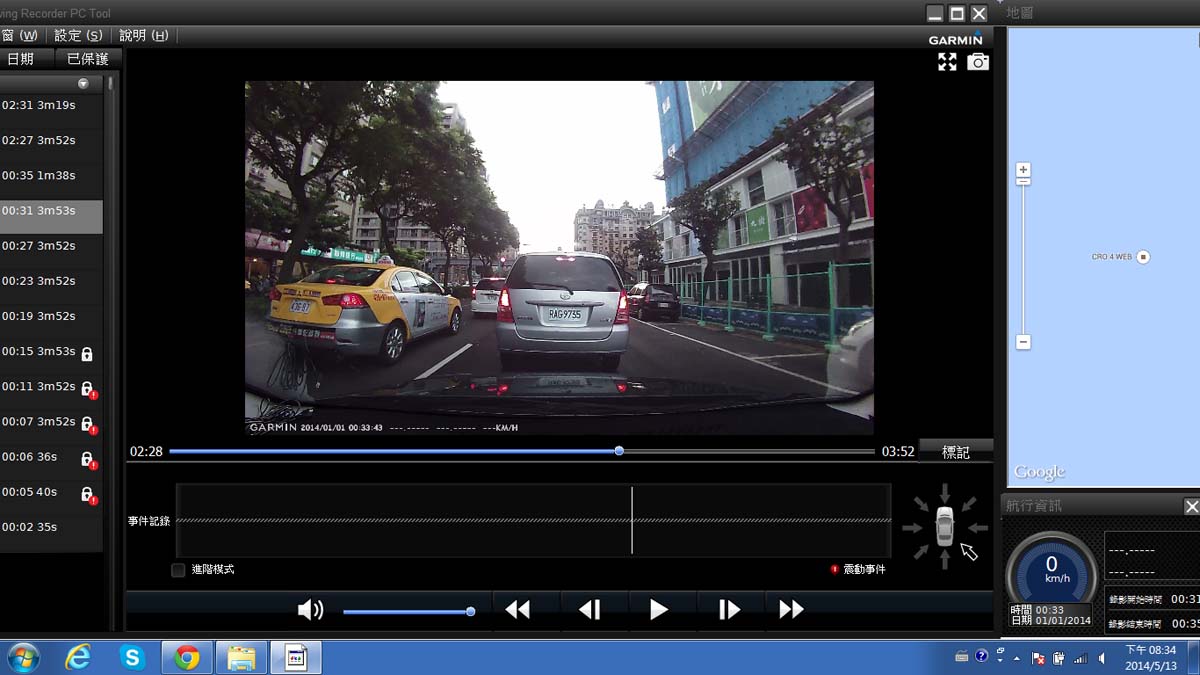
Task: Rewind the video with fast-backward button
Action: point(517,610)
